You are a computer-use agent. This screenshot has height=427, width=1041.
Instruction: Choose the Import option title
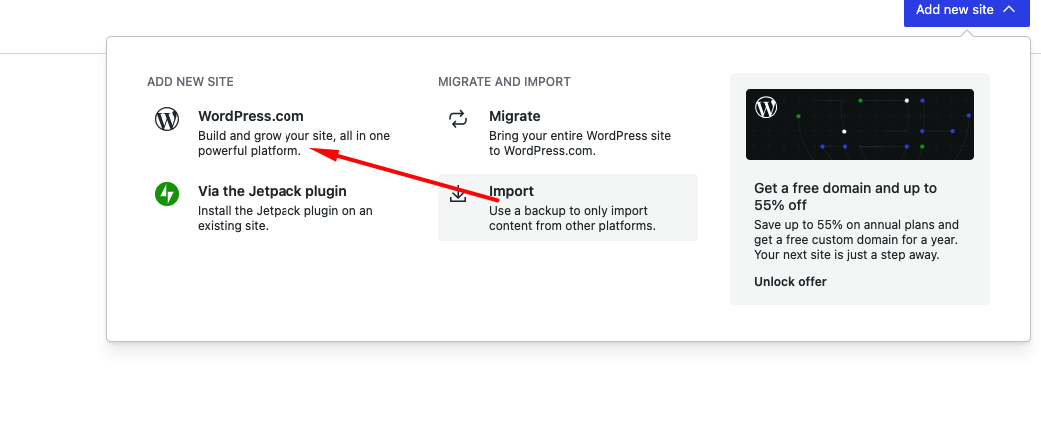(x=511, y=191)
